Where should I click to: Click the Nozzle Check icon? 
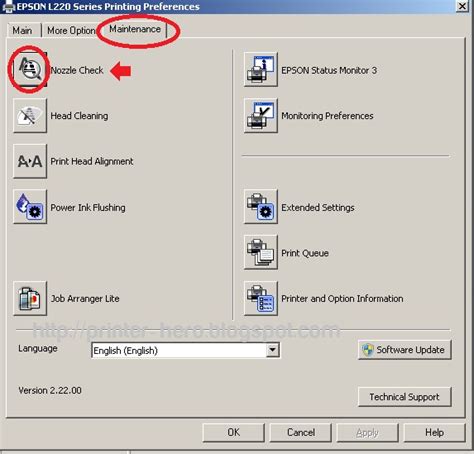tap(30, 70)
